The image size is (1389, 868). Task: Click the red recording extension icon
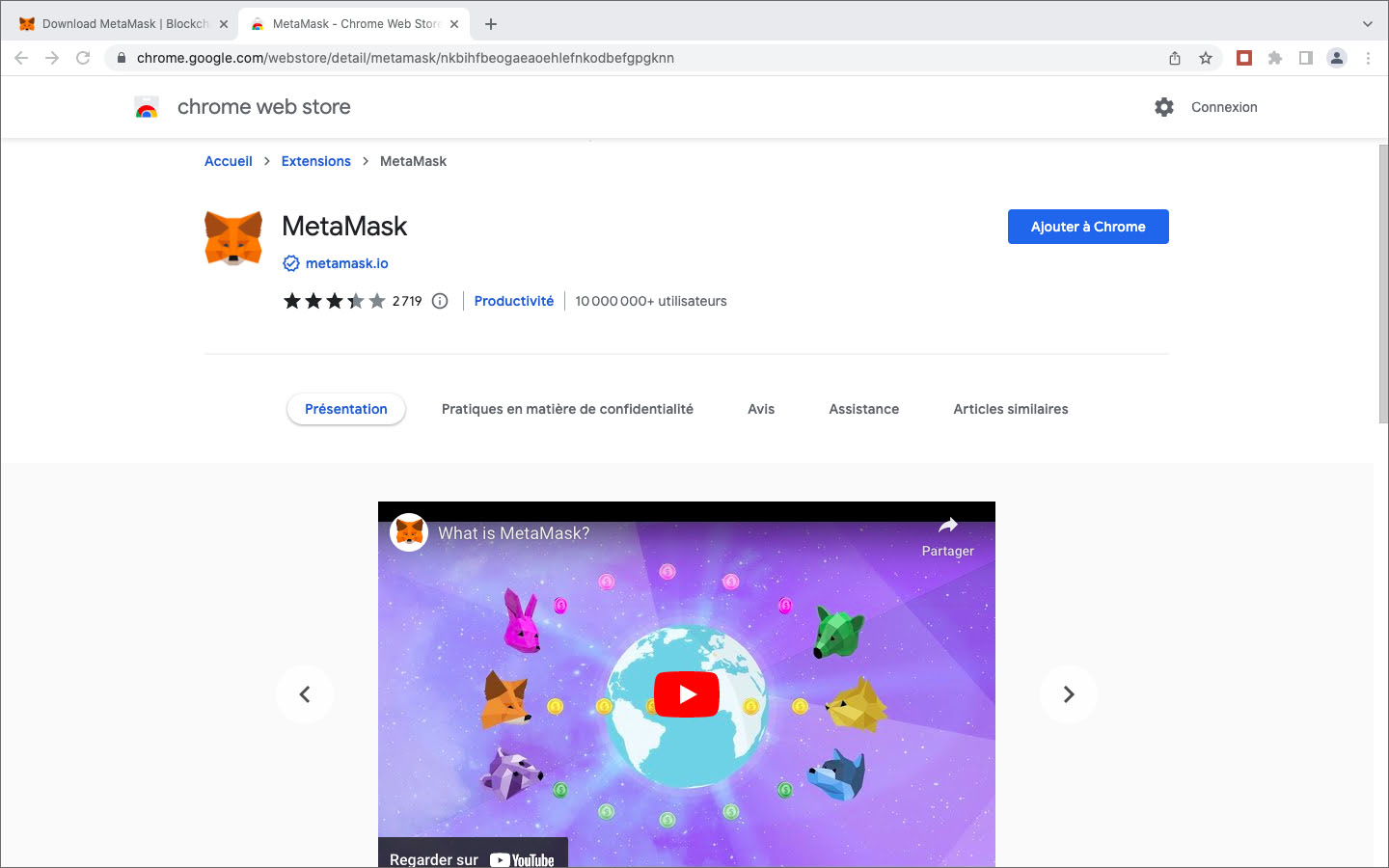(x=1244, y=58)
